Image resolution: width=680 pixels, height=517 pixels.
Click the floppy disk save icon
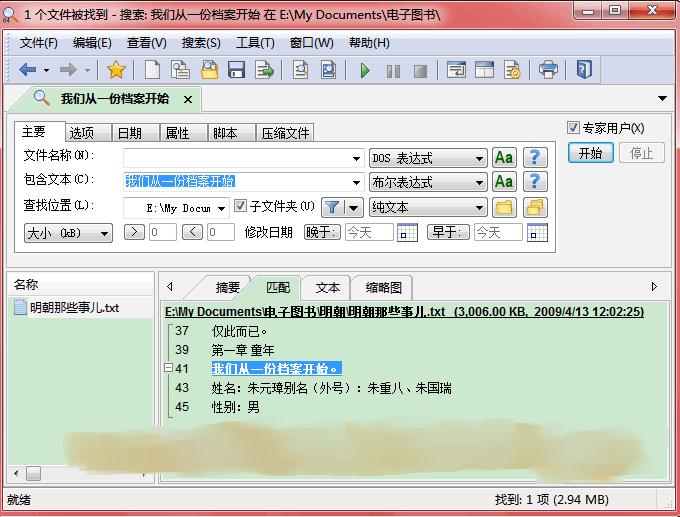pos(236,69)
